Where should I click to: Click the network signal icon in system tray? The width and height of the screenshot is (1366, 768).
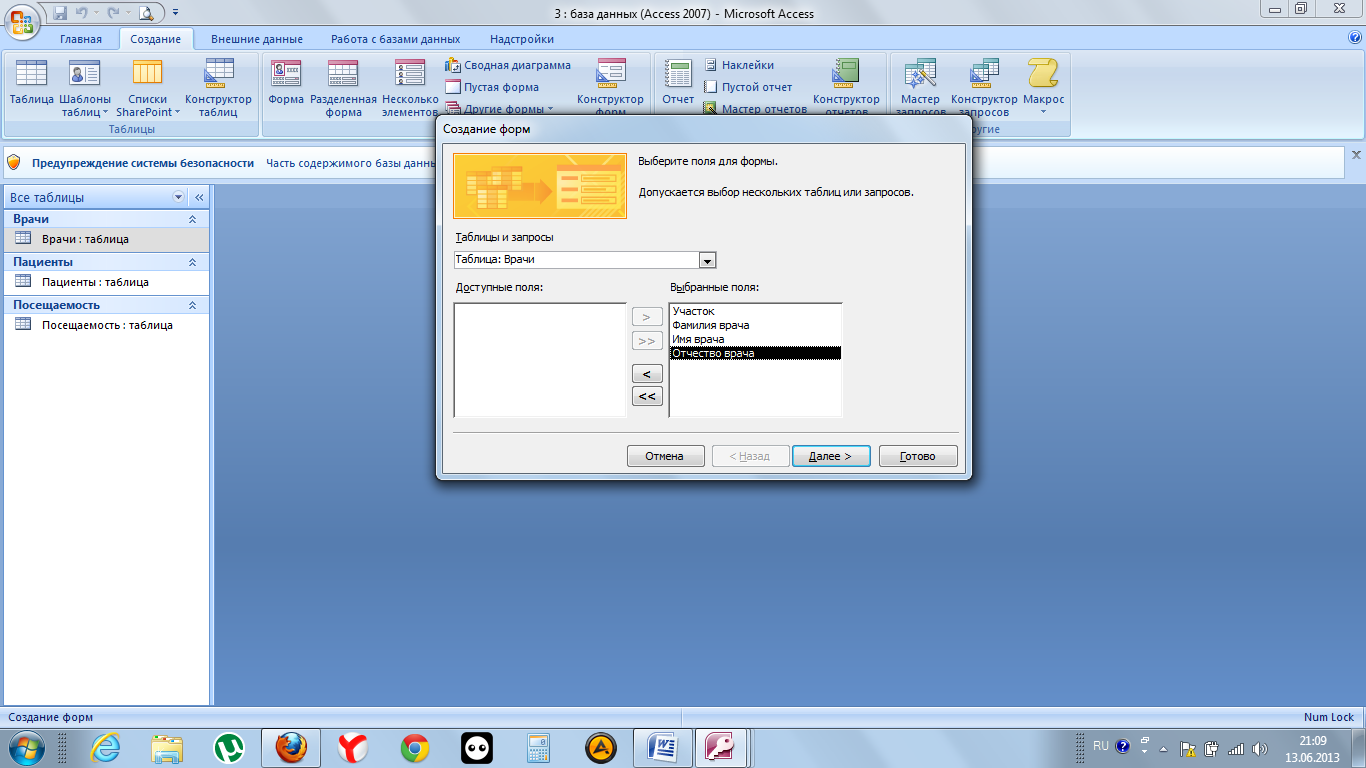(1236, 748)
